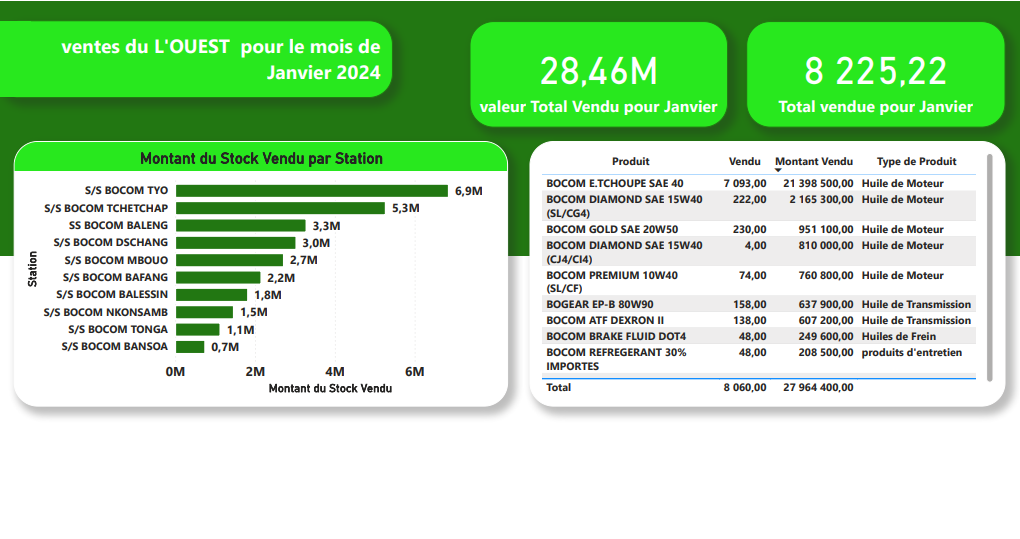Click the Total 8 060,00 quantity

pyautogui.click(x=744, y=387)
